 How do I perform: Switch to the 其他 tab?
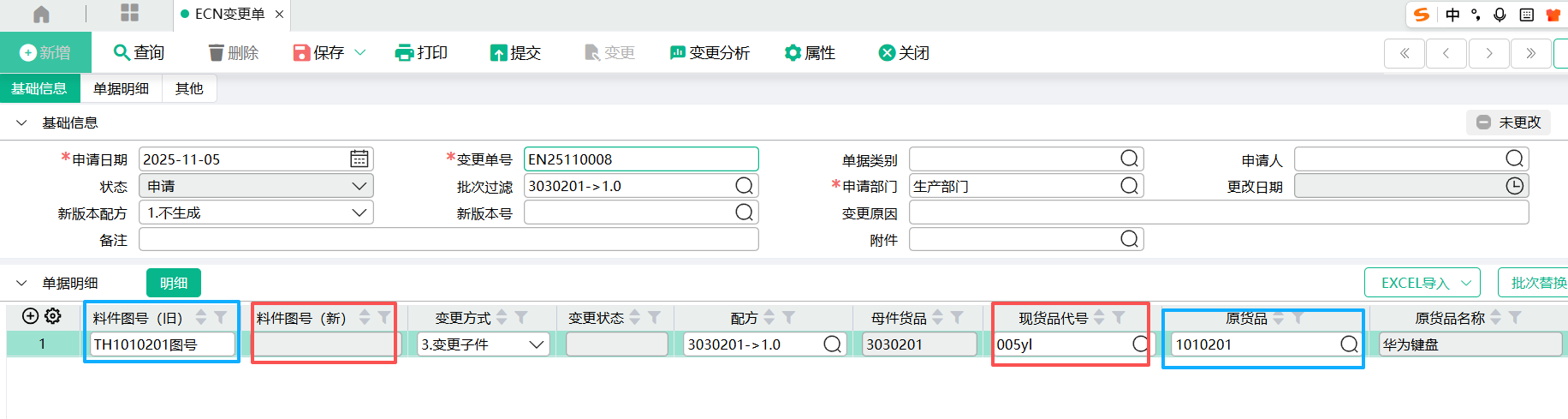coord(189,88)
